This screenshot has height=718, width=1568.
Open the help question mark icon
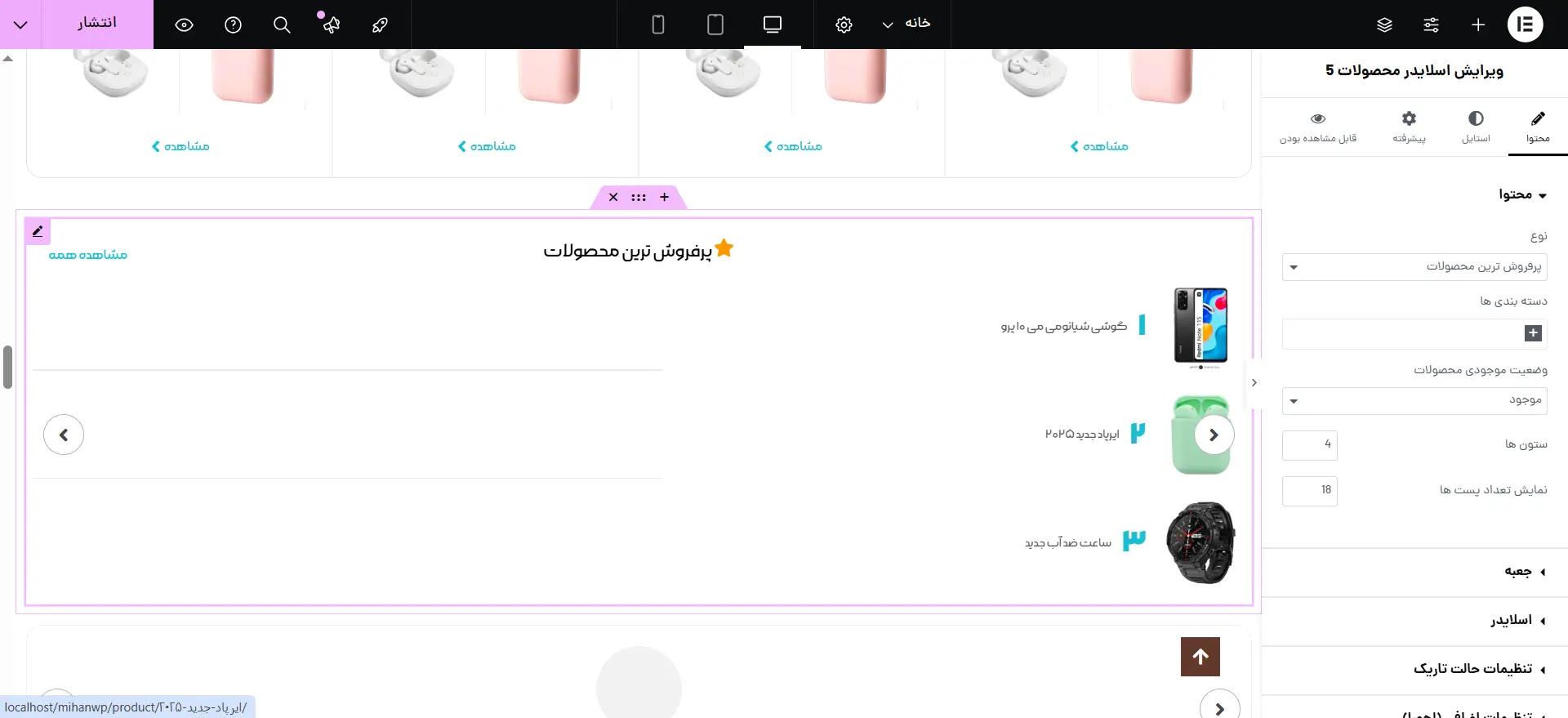(233, 25)
